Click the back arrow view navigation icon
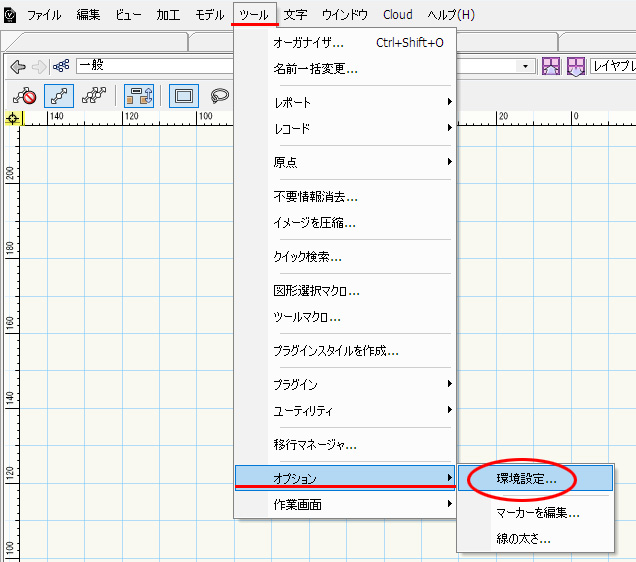Screen dimensions: 636x562 (x=17, y=67)
